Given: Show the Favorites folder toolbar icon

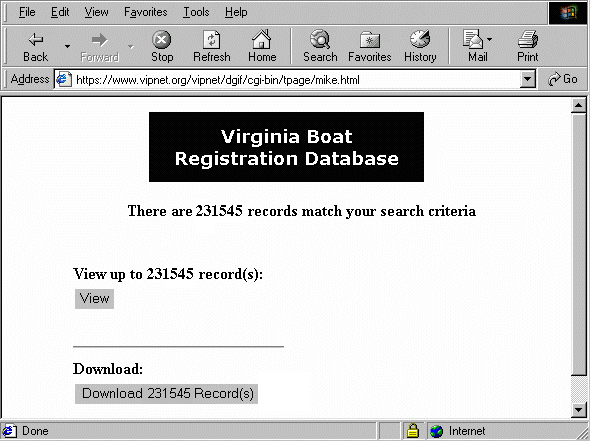Looking at the screenshot, I should tap(370, 46).
